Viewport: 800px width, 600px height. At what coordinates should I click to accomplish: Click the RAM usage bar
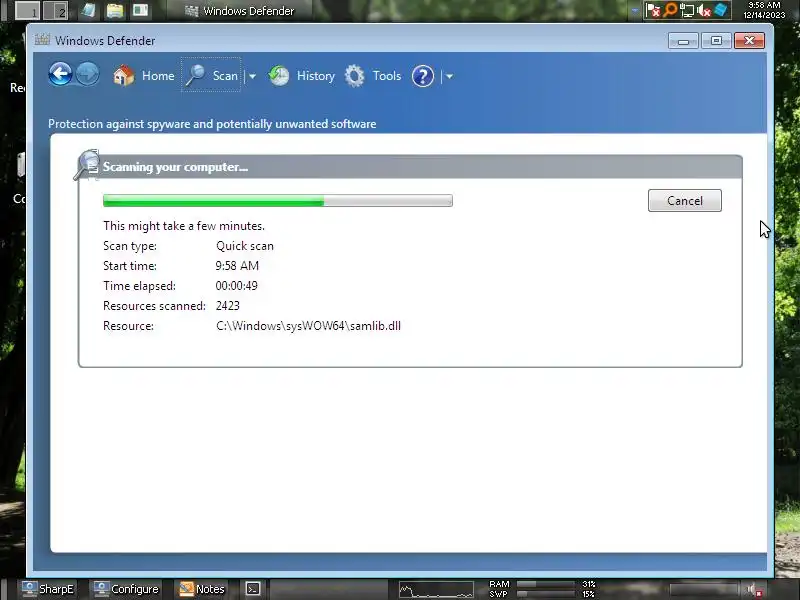[x=547, y=584]
